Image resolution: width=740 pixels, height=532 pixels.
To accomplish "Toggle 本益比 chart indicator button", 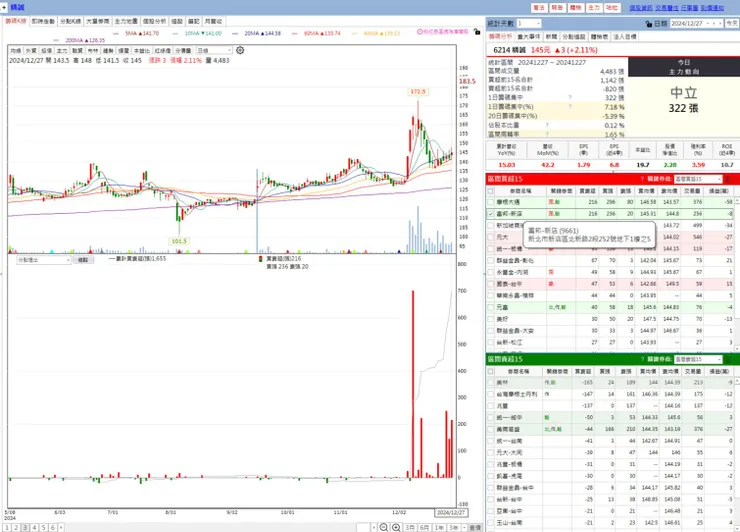I will [142, 51].
